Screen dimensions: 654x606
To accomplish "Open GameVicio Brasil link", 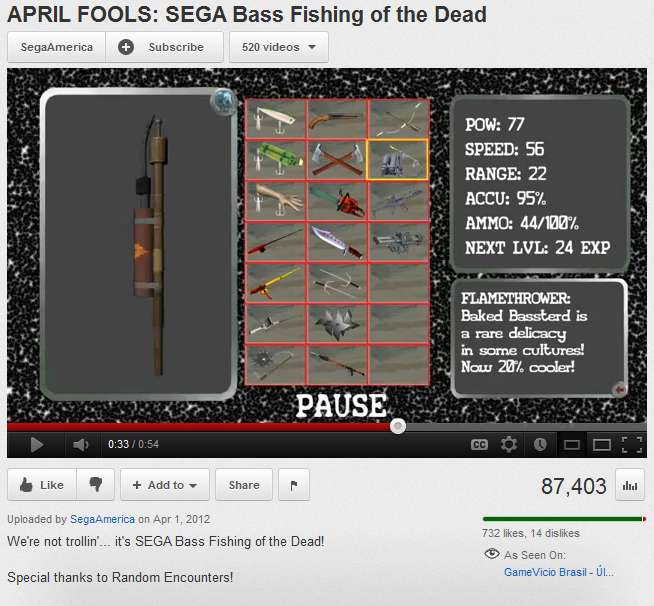I will 558,572.
